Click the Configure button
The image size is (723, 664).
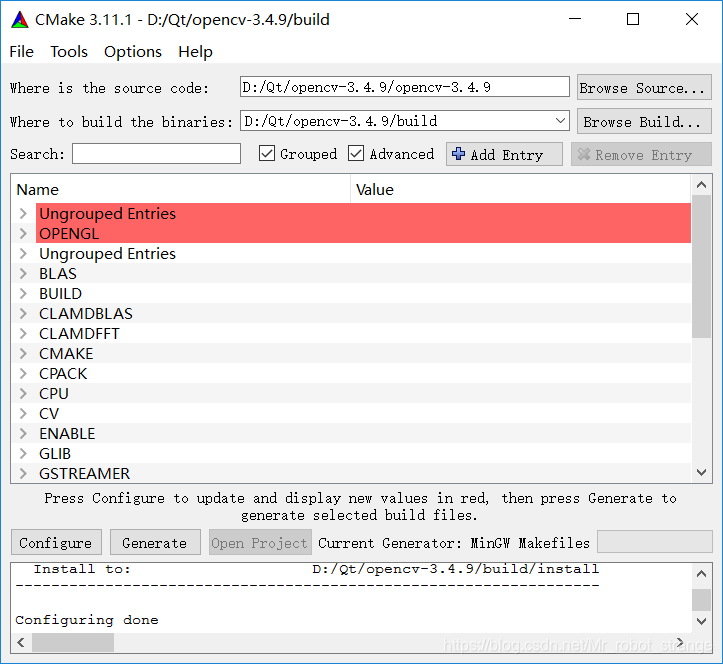click(x=56, y=542)
